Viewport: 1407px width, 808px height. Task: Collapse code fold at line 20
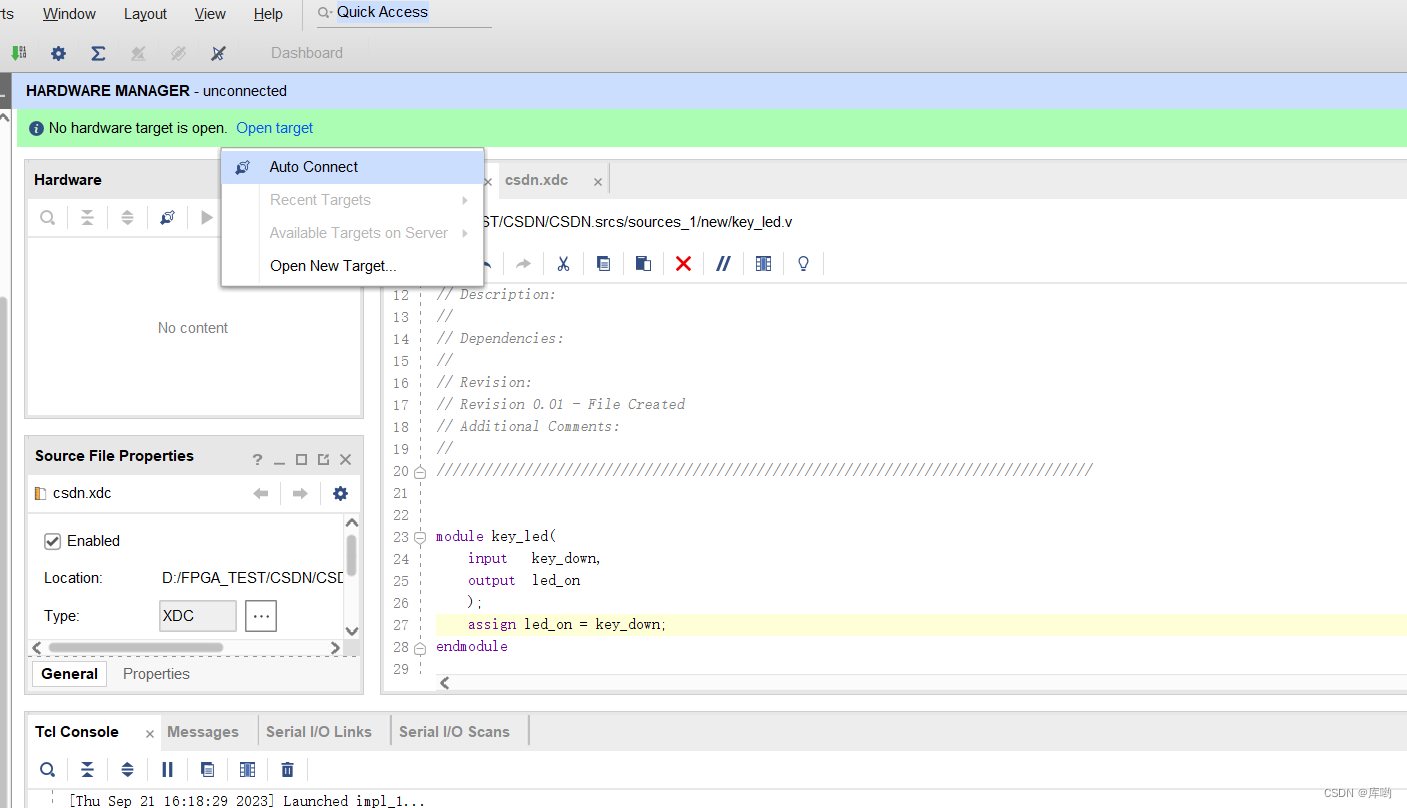pos(420,471)
